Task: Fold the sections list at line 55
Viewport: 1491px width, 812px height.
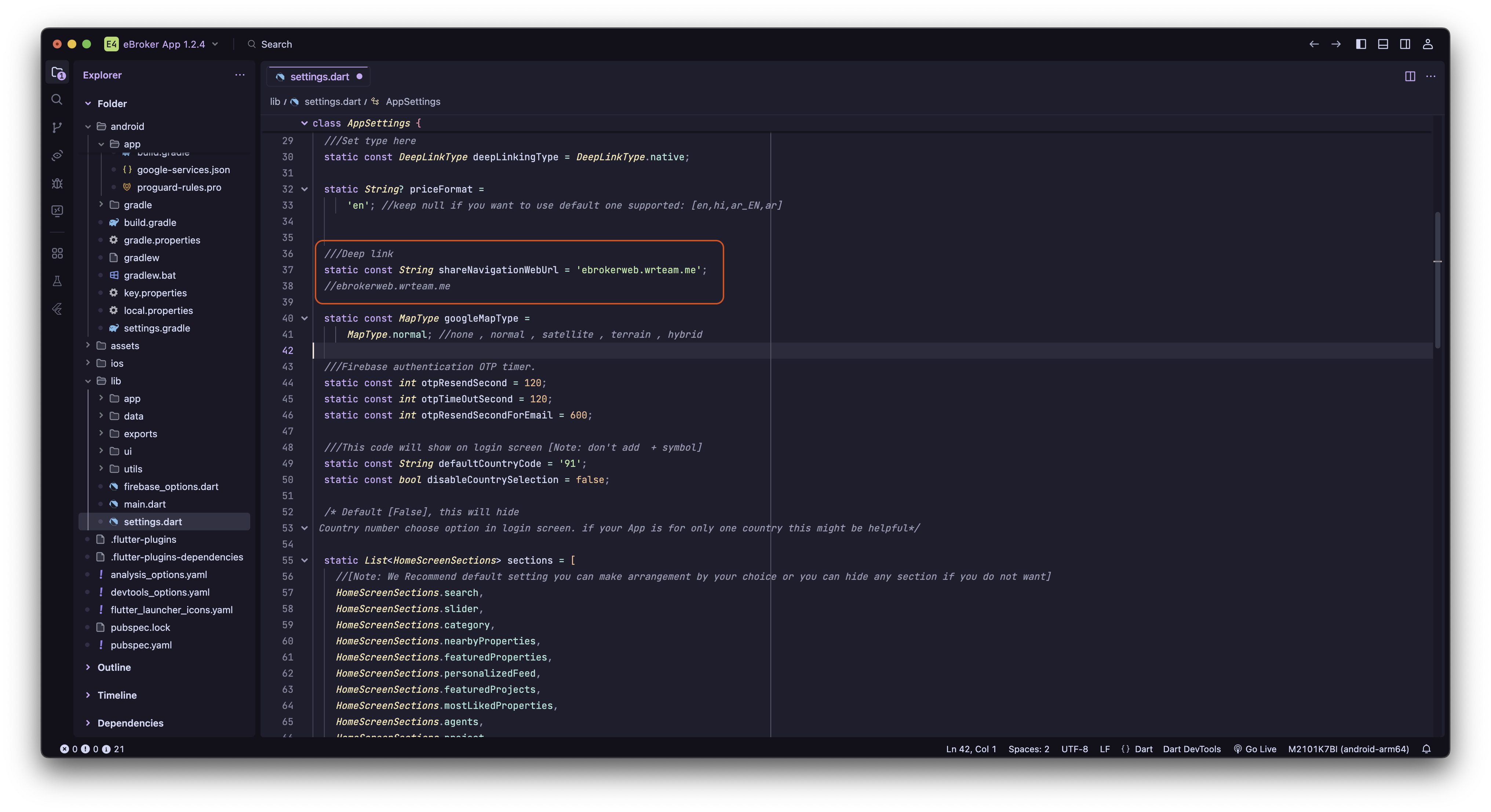Action: coord(305,560)
